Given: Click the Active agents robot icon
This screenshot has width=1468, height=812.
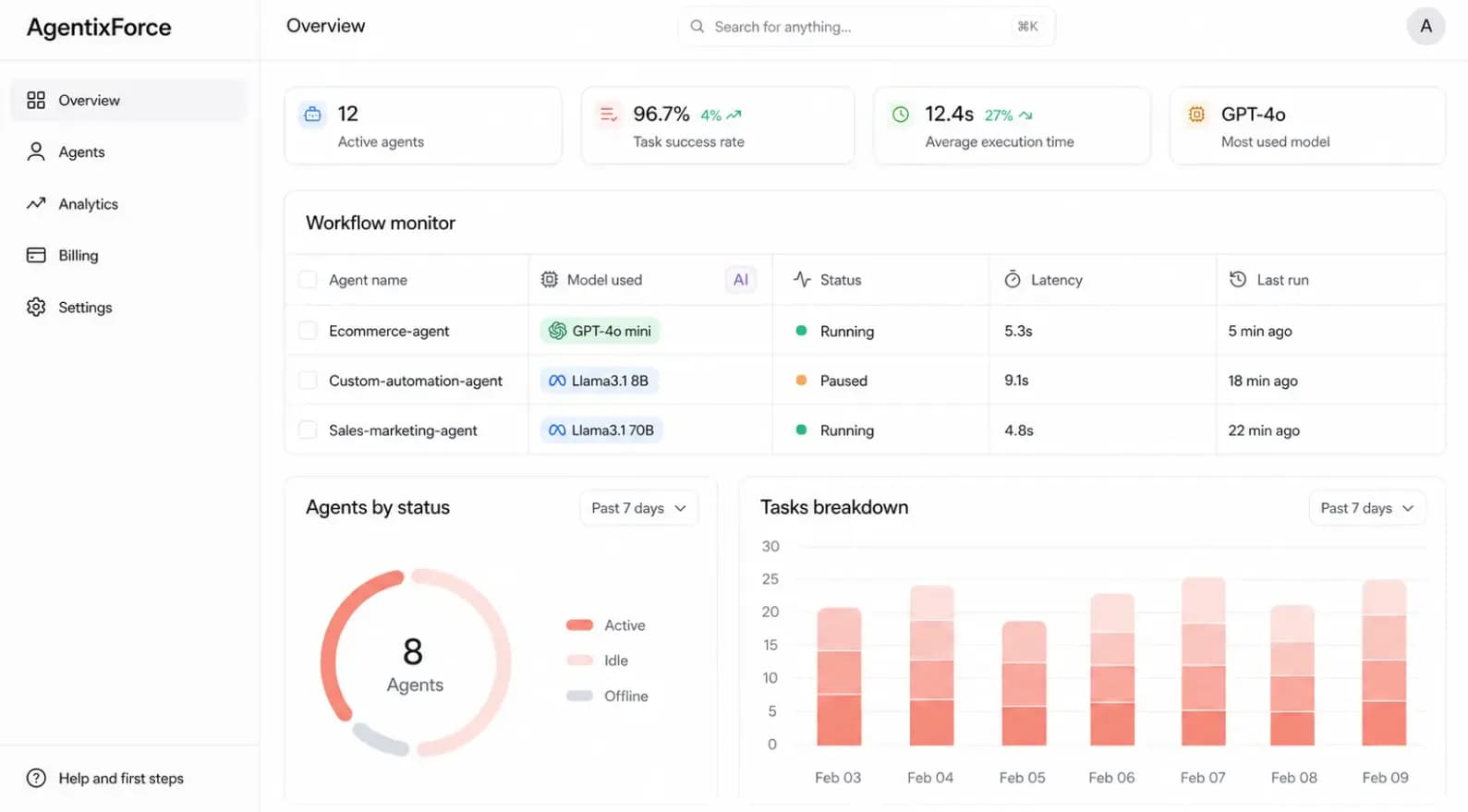Looking at the screenshot, I should point(312,115).
